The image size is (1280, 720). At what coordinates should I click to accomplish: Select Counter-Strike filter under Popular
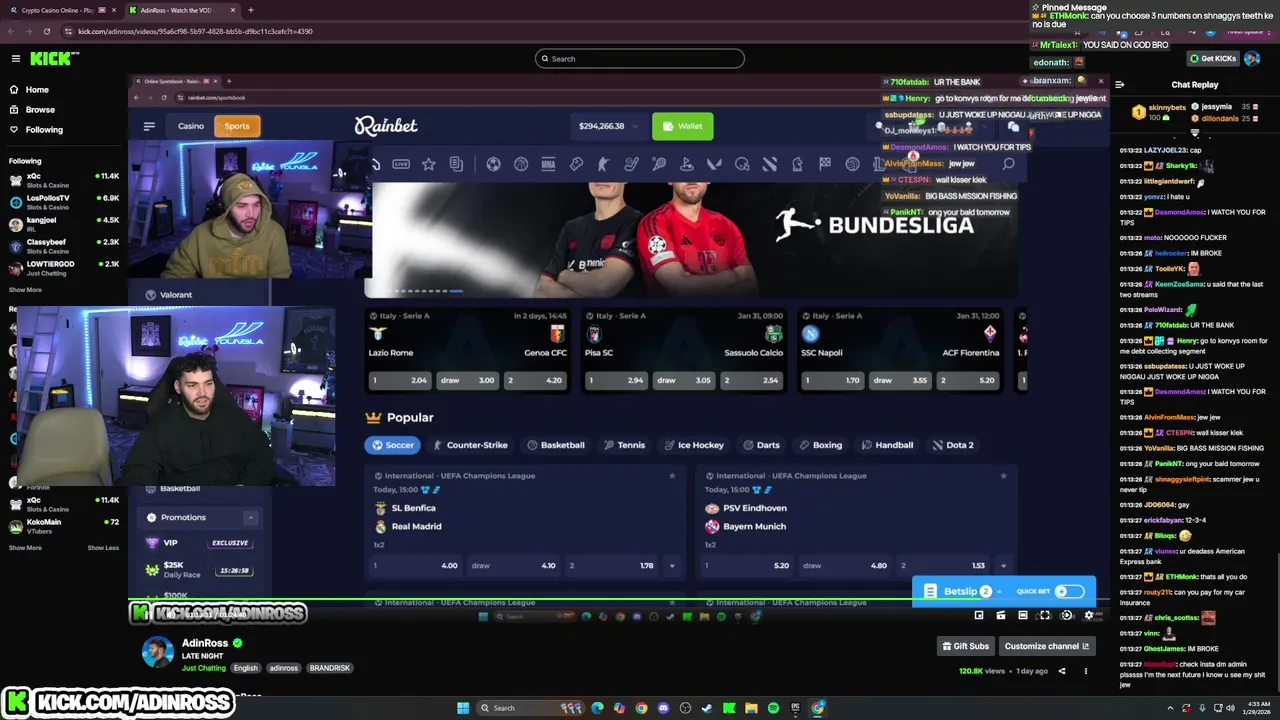click(x=470, y=445)
